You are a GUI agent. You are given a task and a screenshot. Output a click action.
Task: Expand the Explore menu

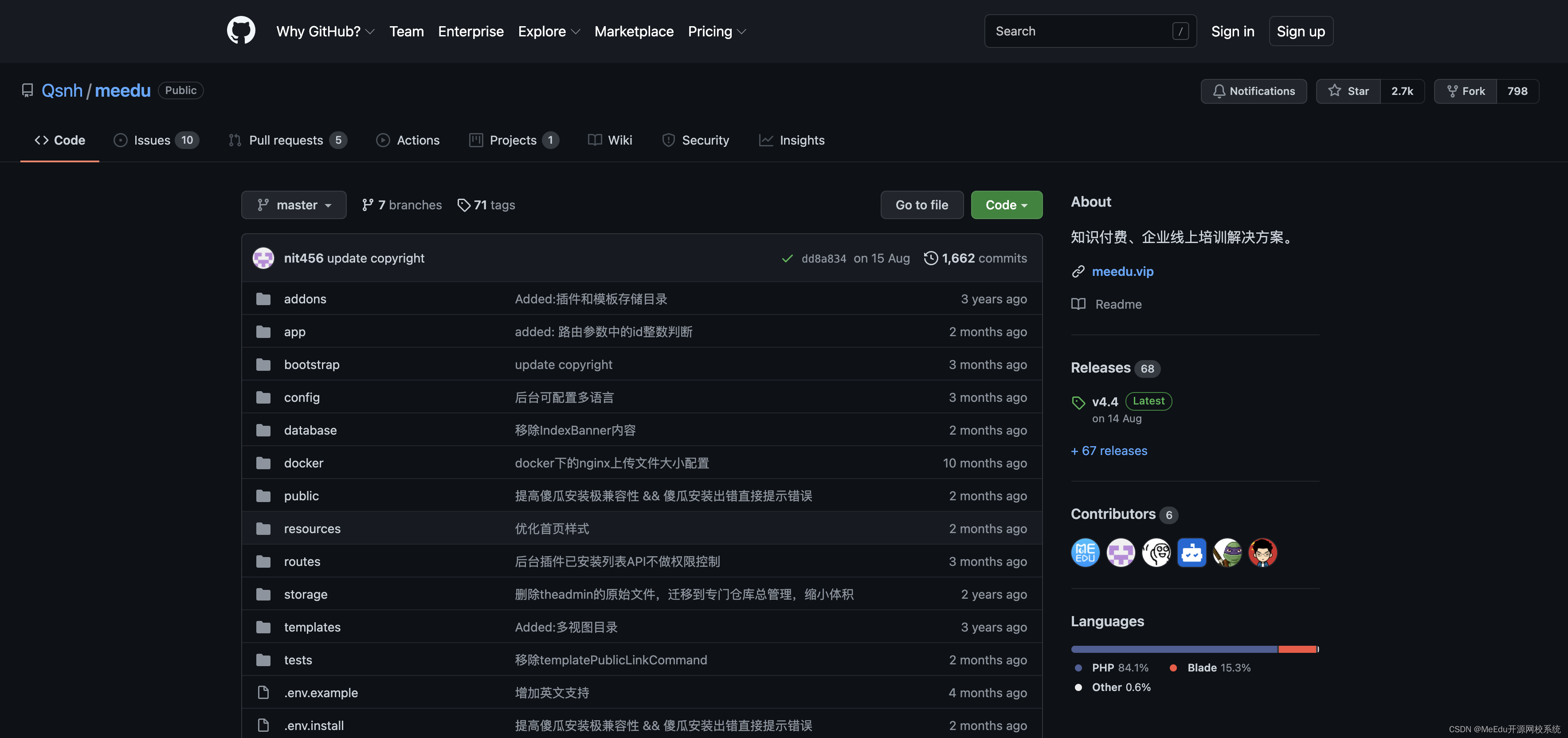coord(549,31)
